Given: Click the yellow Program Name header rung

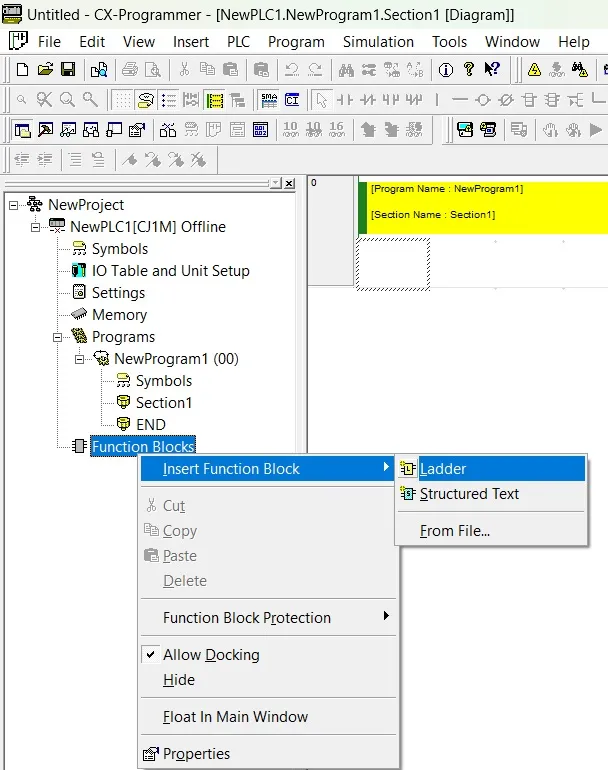Looking at the screenshot, I should pos(483,208).
